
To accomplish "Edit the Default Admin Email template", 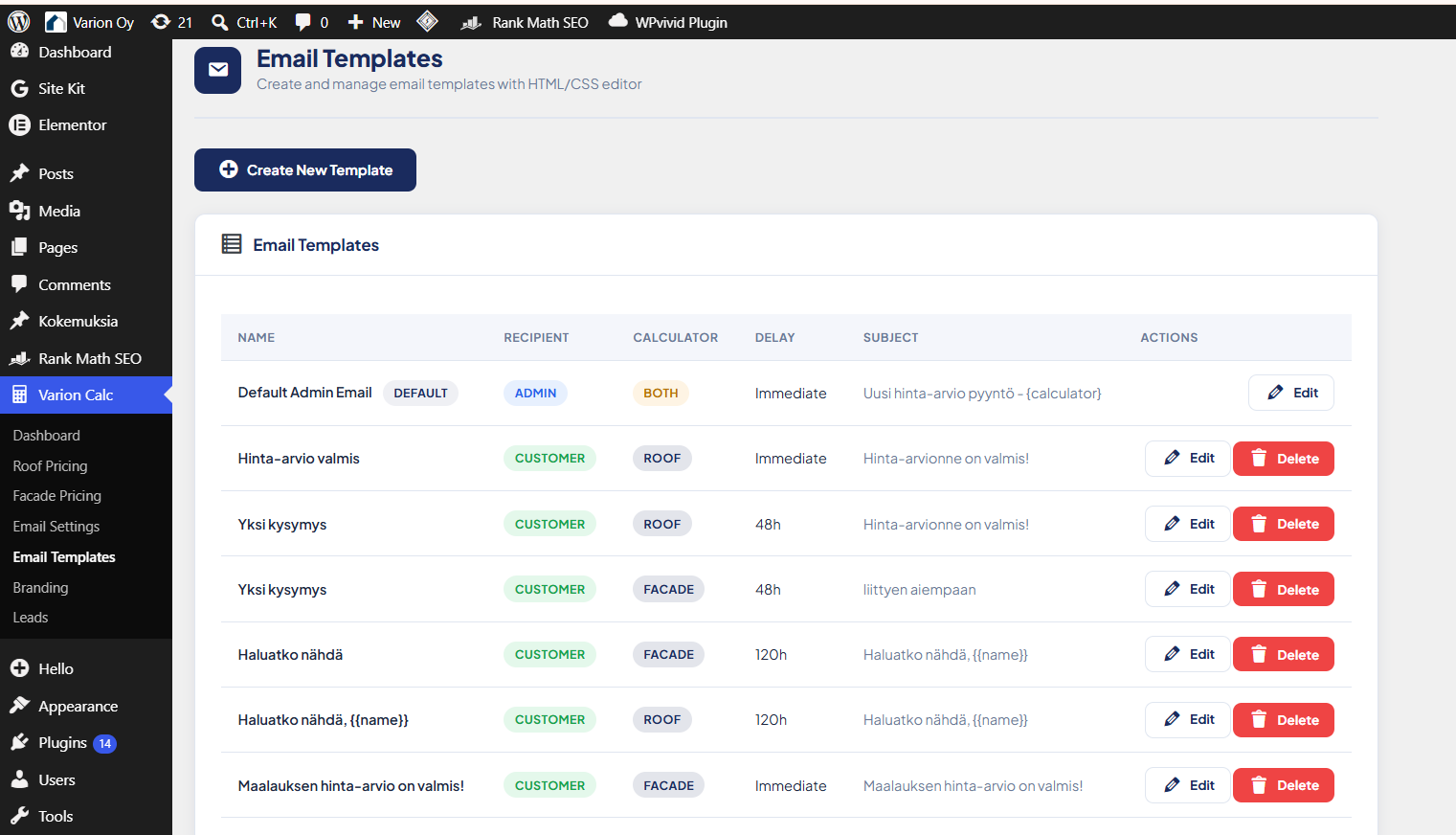I will (x=1290, y=393).
